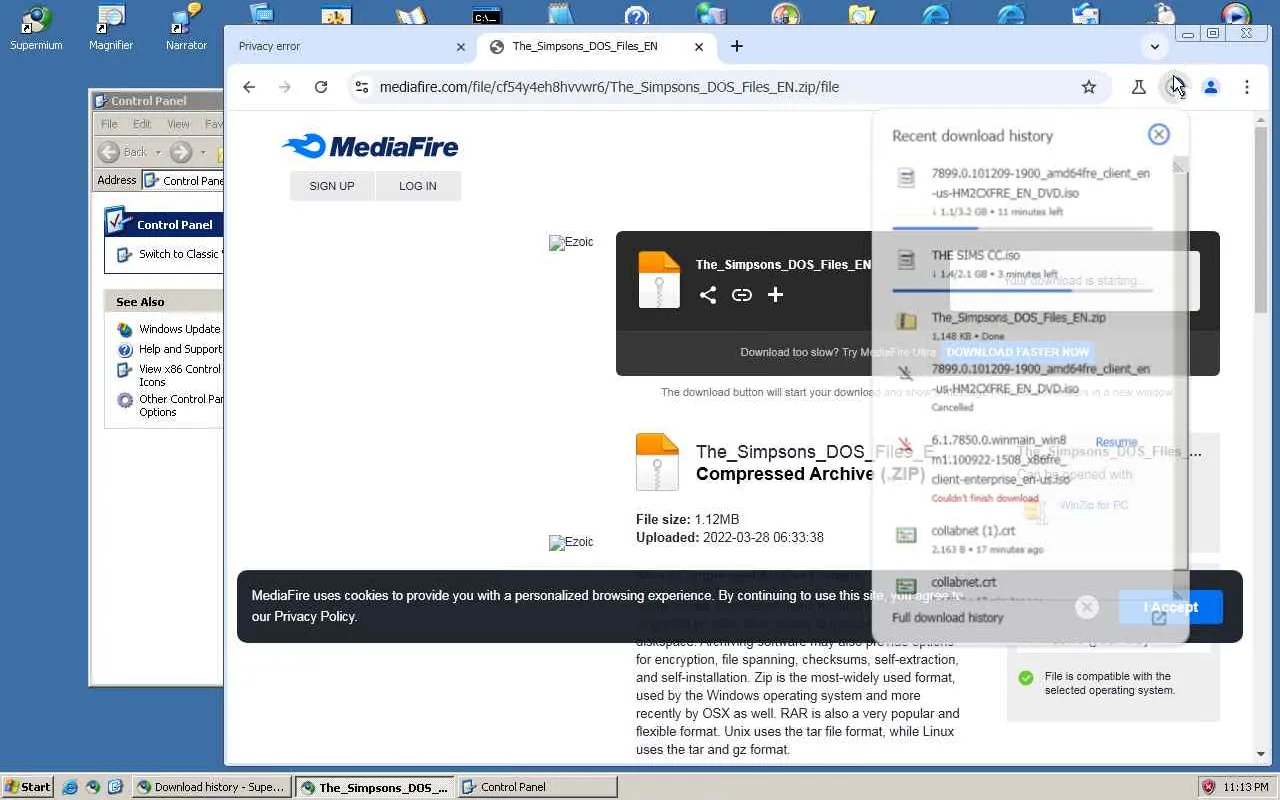Expand the tab search dropdown

(x=1155, y=46)
